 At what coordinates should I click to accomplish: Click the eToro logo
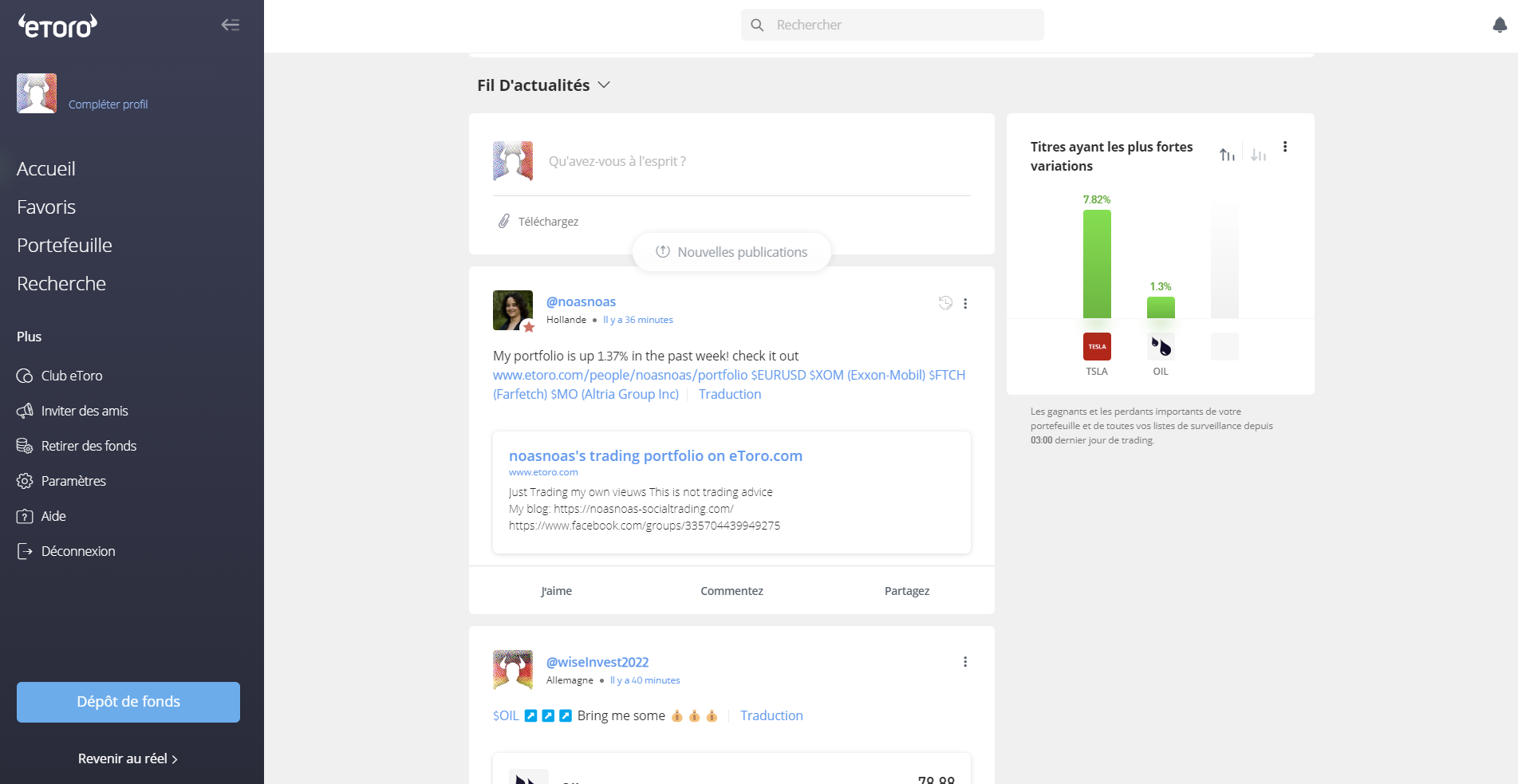click(57, 26)
